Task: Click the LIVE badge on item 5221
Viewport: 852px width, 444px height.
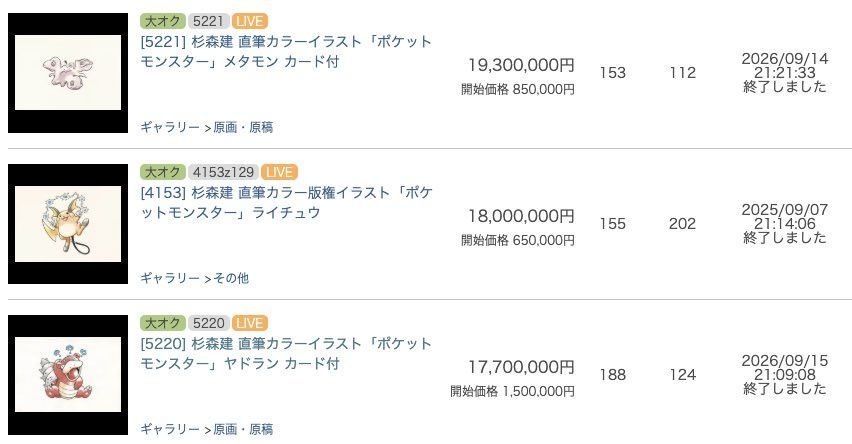Action: coord(249,21)
